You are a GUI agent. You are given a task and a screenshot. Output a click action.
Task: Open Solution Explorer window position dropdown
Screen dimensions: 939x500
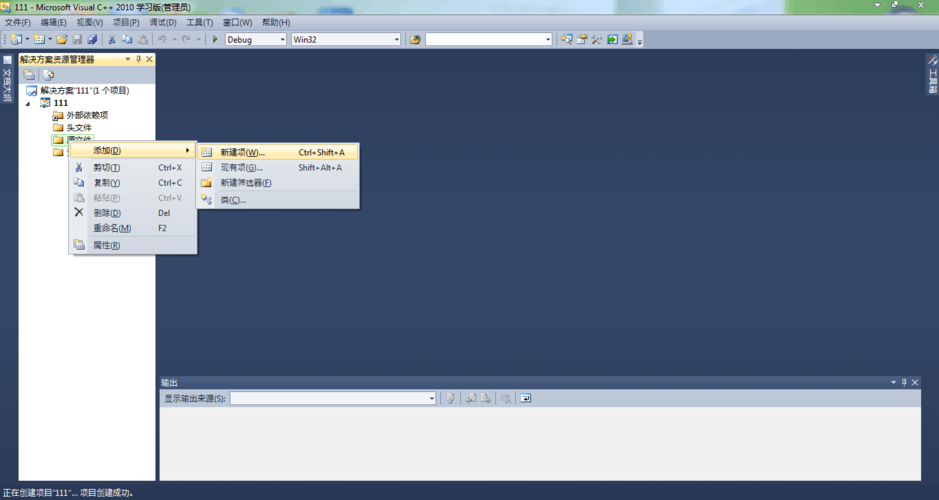point(128,59)
